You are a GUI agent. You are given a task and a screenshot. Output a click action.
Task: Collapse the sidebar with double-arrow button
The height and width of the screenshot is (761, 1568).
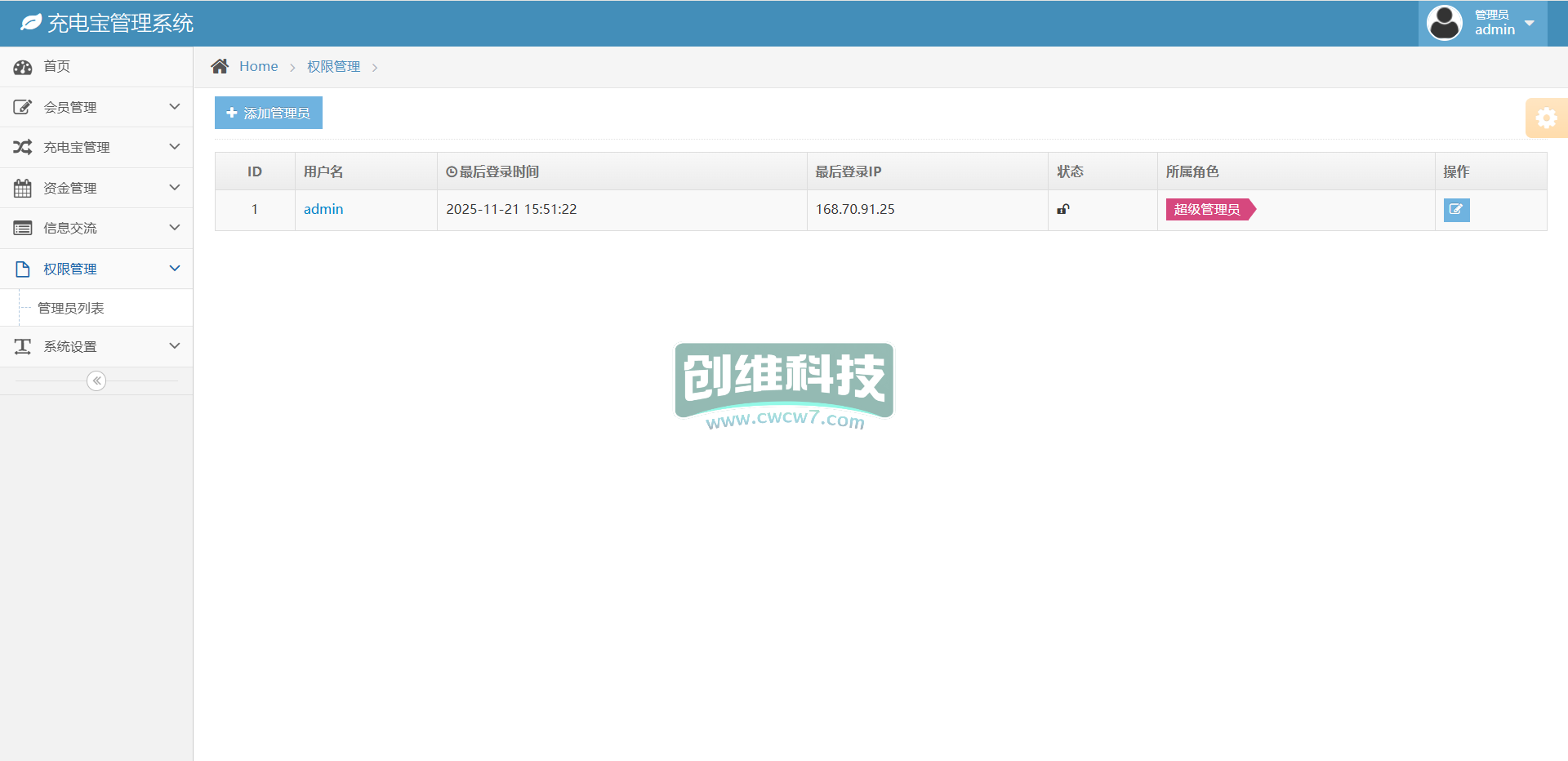(96, 380)
